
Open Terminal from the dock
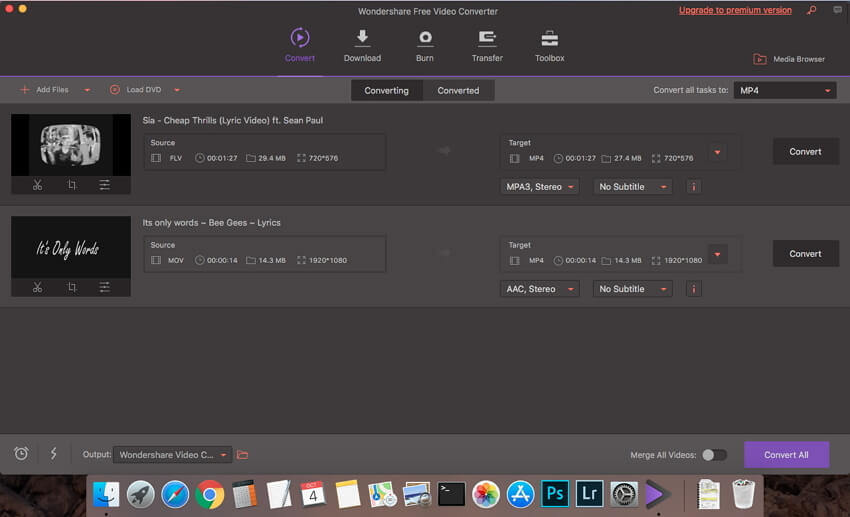pyautogui.click(x=451, y=494)
